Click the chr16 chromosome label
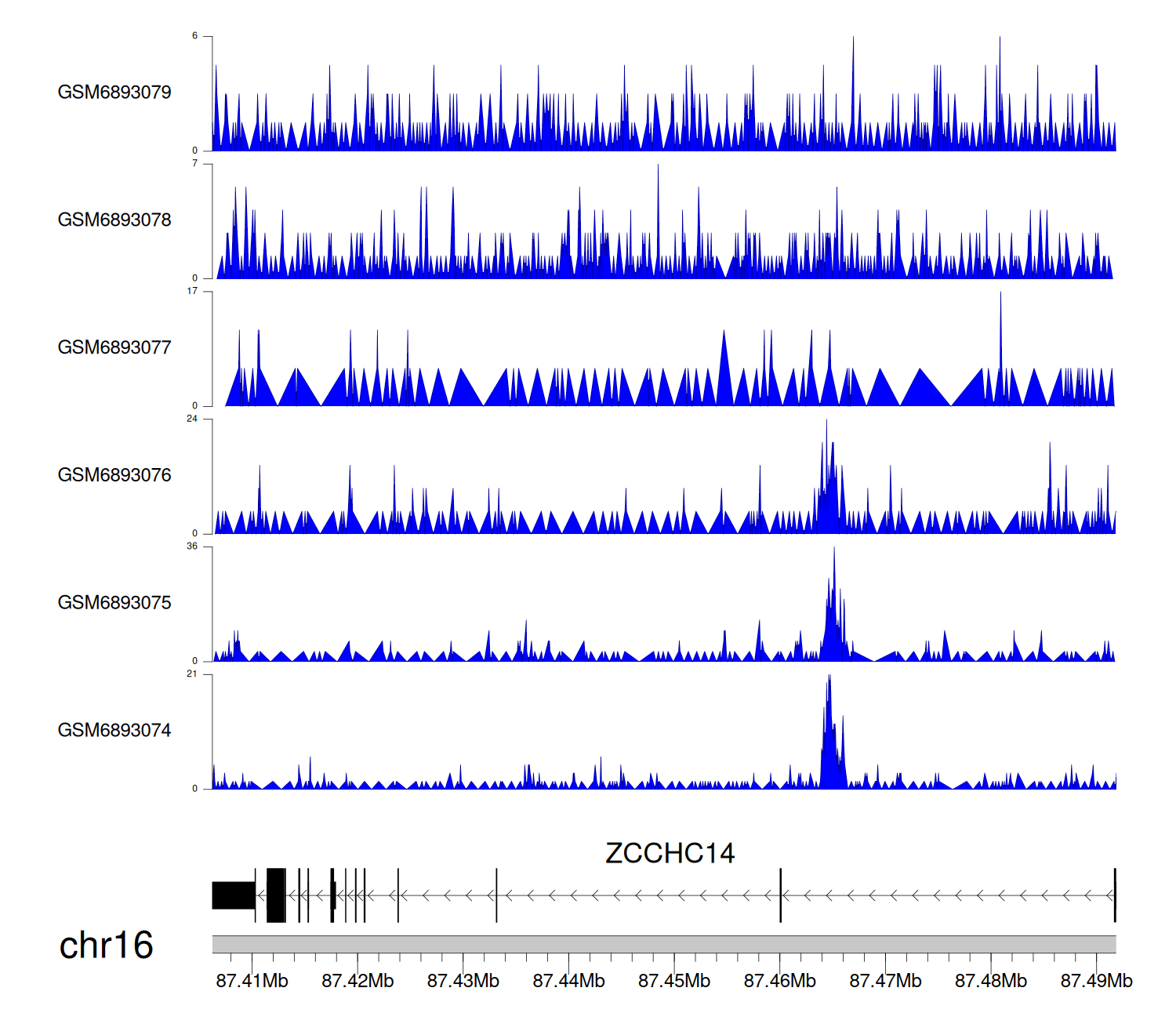 point(106,946)
